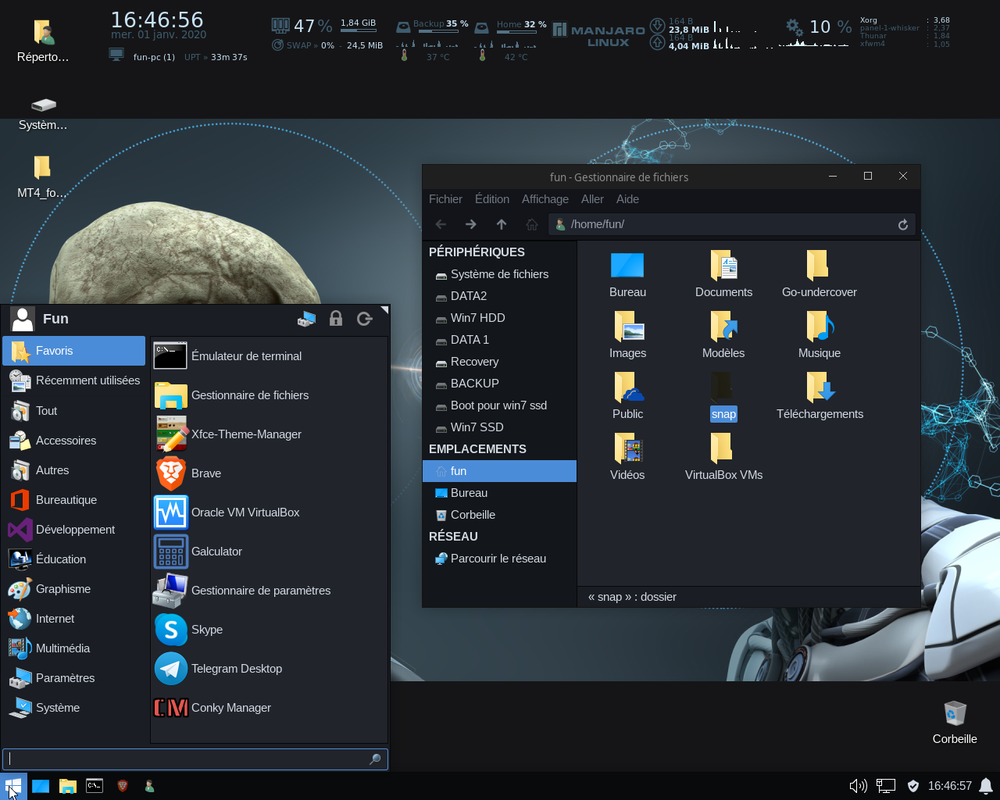The height and width of the screenshot is (800, 1000).
Task: Click the lock screen icon in menu header
Action: 335,318
